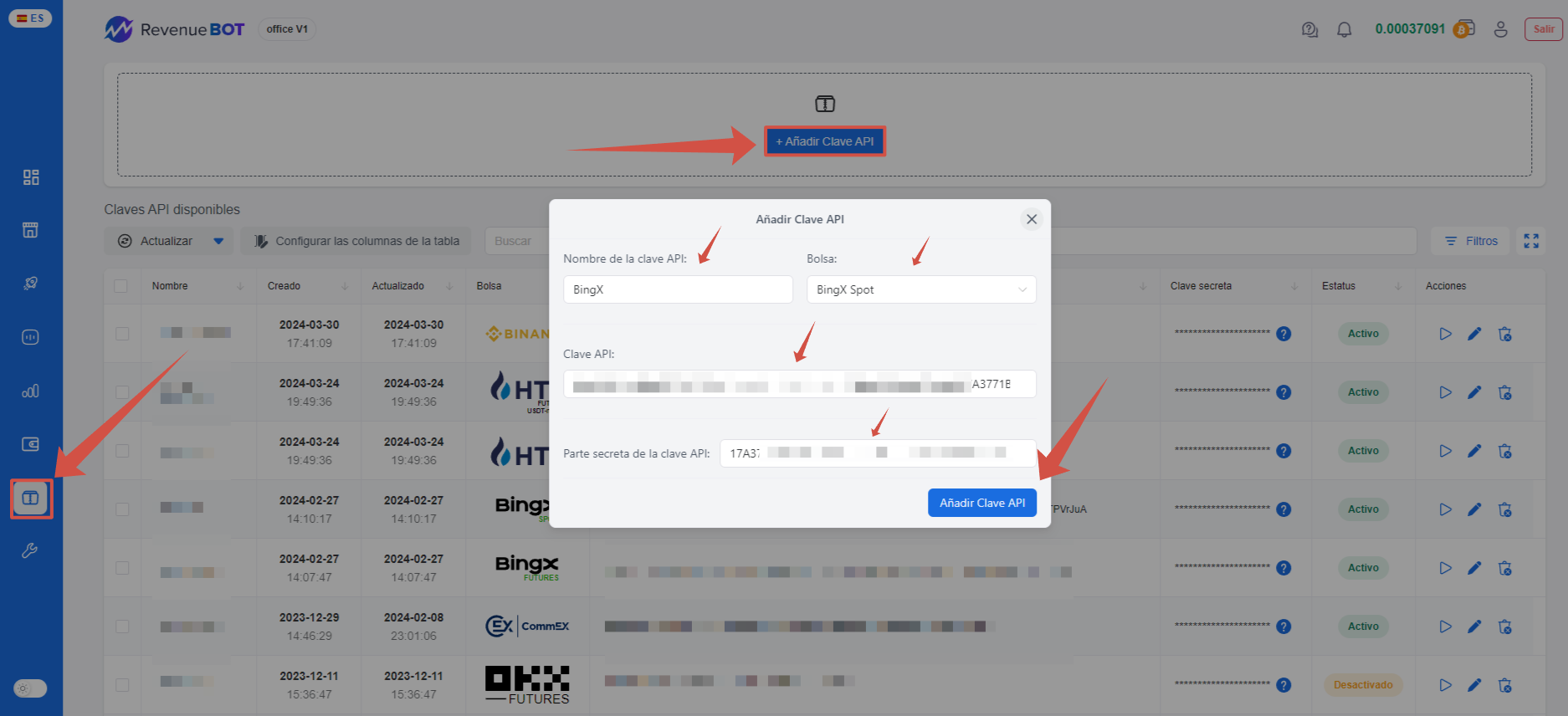Tick the select-all checkbox in table header
1568x716 pixels.
pyautogui.click(x=121, y=286)
